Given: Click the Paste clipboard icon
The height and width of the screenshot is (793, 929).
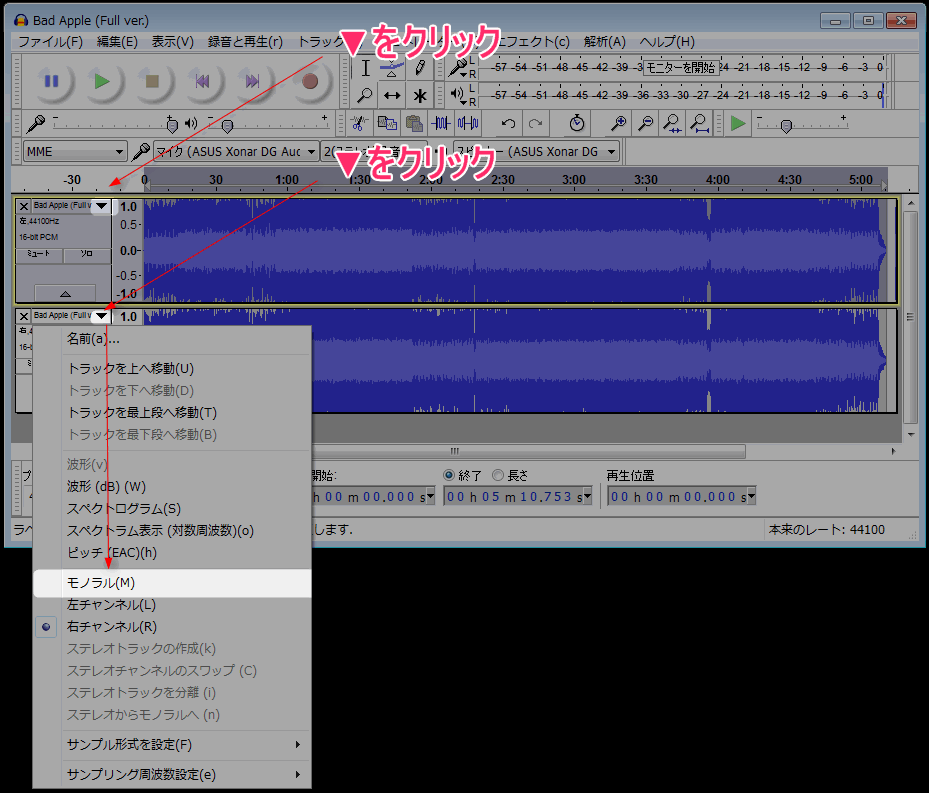Looking at the screenshot, I should coord(414,123).
